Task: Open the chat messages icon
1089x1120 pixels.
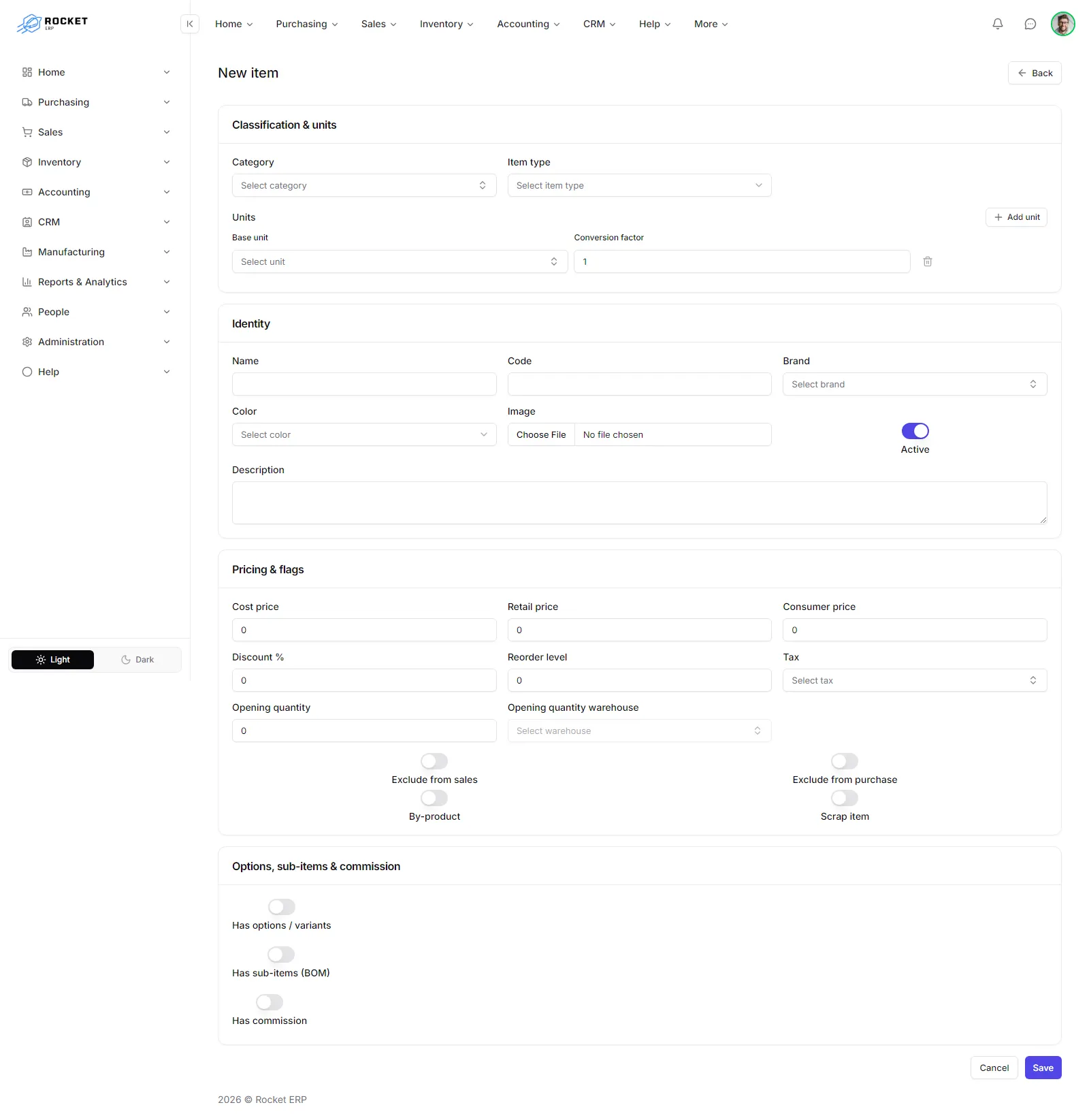Action: (1030, 24)
